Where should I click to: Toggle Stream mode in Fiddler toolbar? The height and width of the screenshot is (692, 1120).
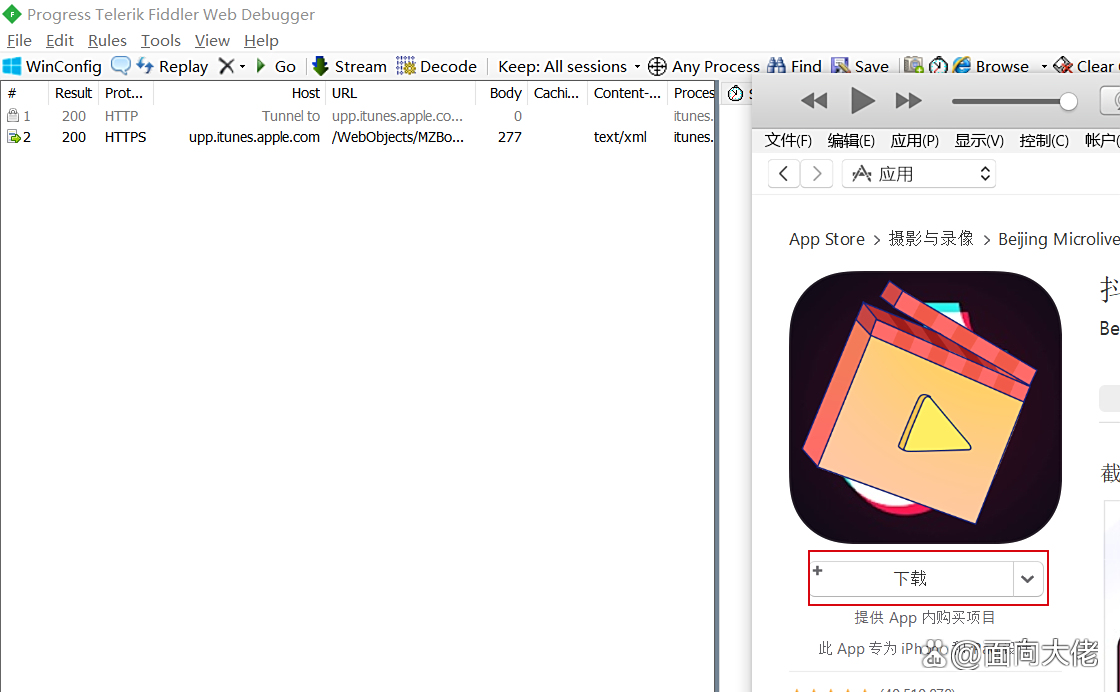click(x=349, y=66)
